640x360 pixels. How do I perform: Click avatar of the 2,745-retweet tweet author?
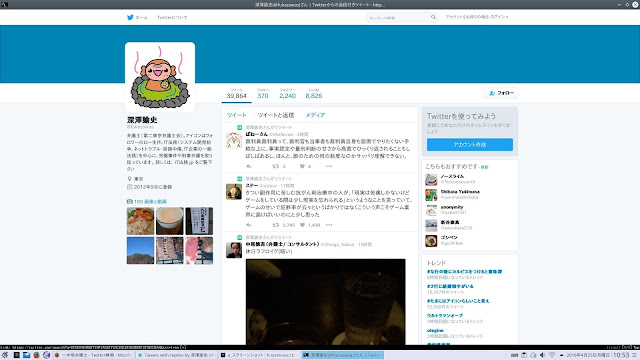234,191
